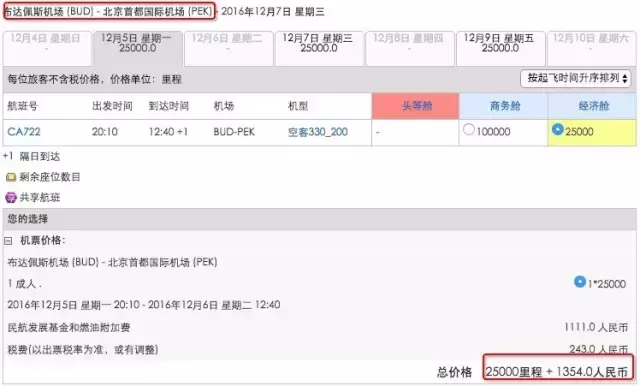Viewport: 640px width, 386px height.
Task: Open the 空客330_200 aircraft type link
Action: coord(318,132)
